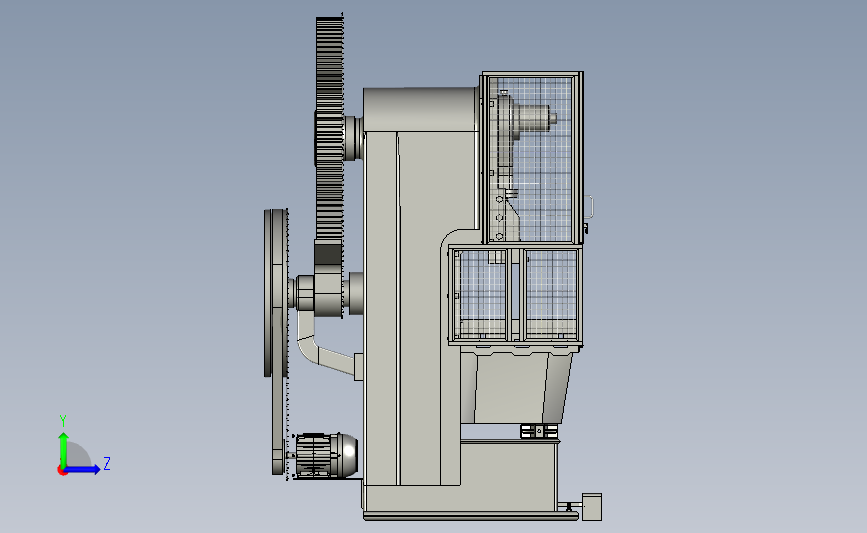Click the blue Z axis arrow
The height and width of the screenshot is (533, 867).
click(82, 470)
